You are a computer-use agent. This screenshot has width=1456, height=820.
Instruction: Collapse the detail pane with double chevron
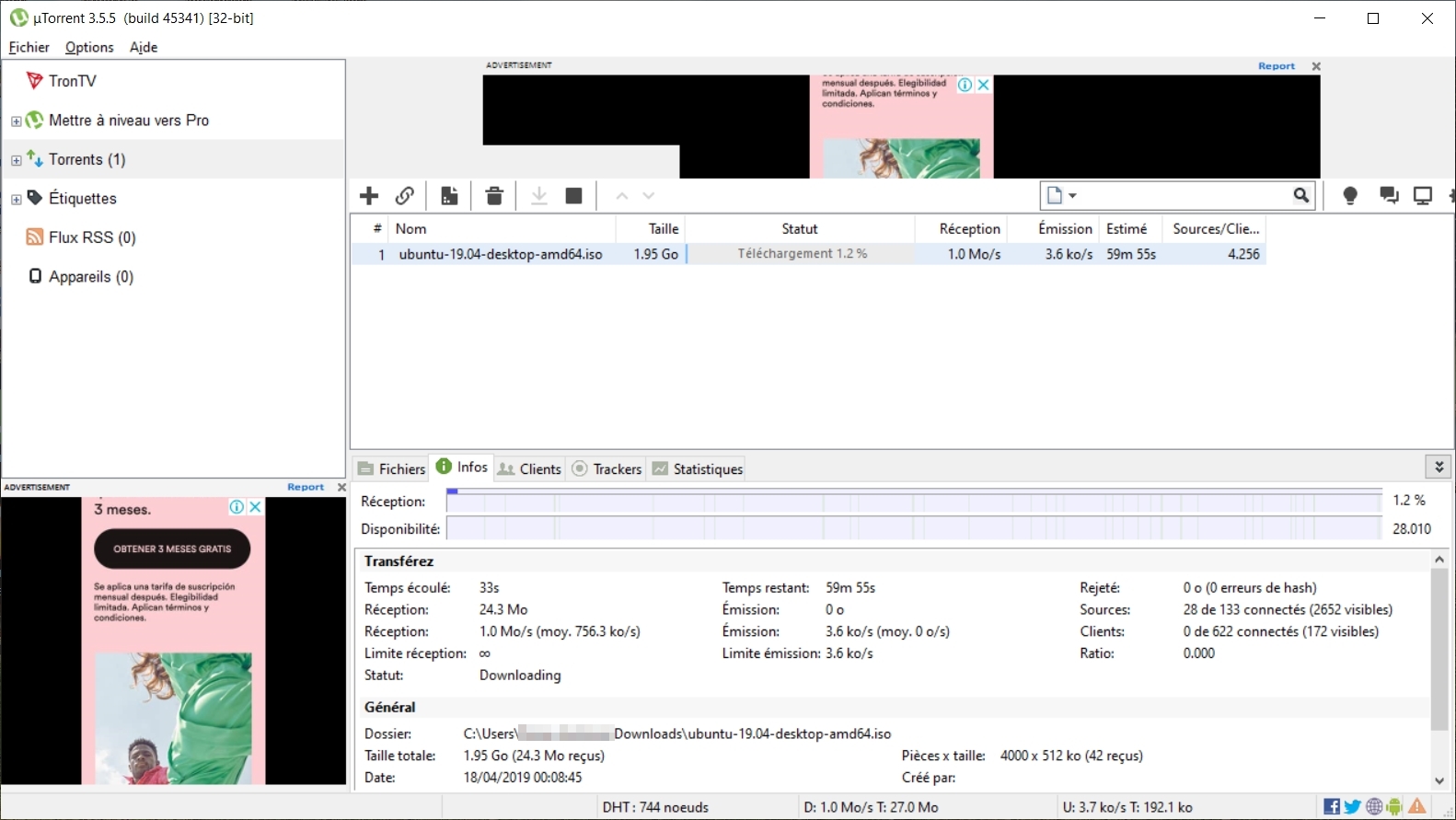point(1439,467)
